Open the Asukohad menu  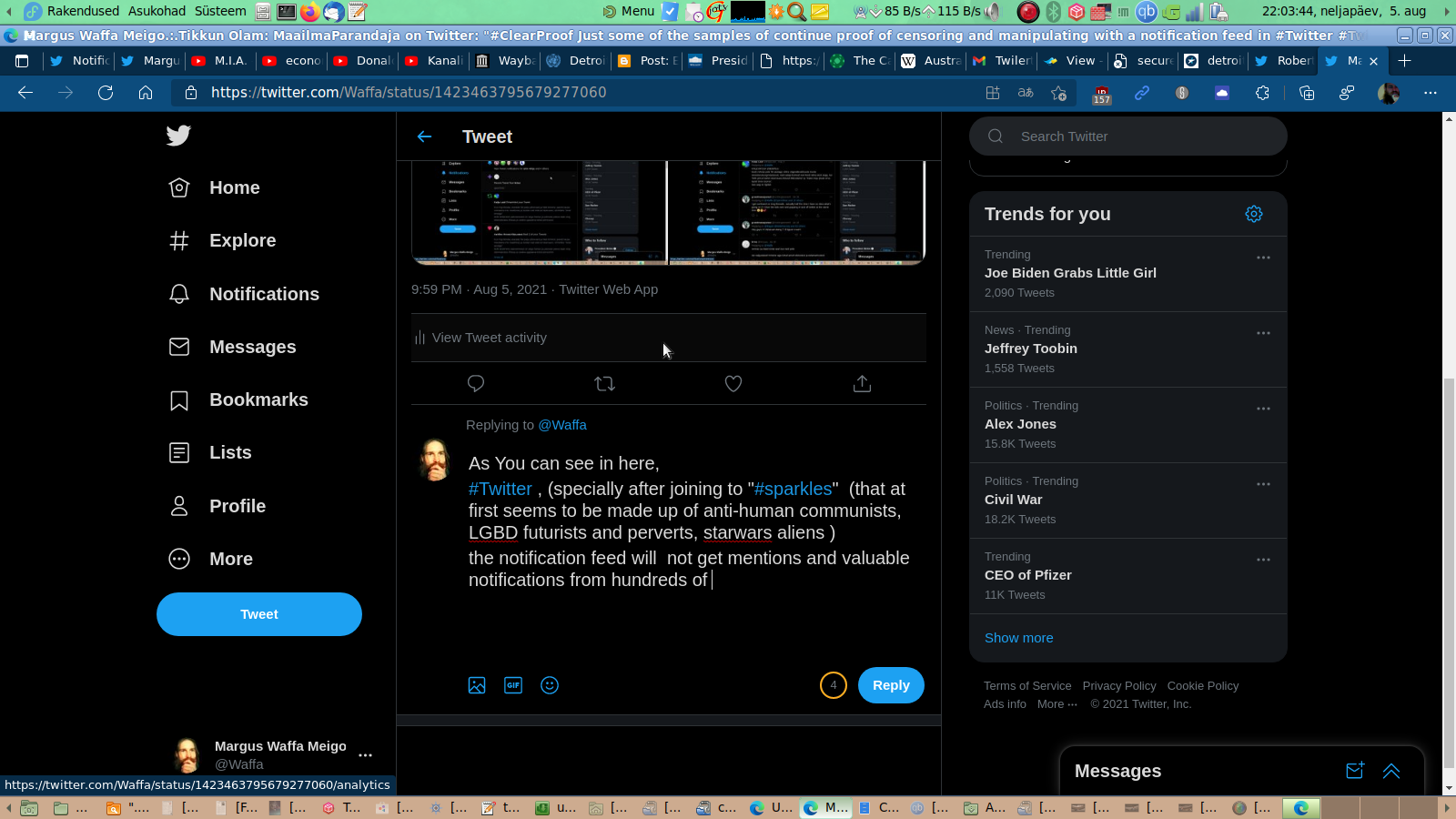coord(157,11)
